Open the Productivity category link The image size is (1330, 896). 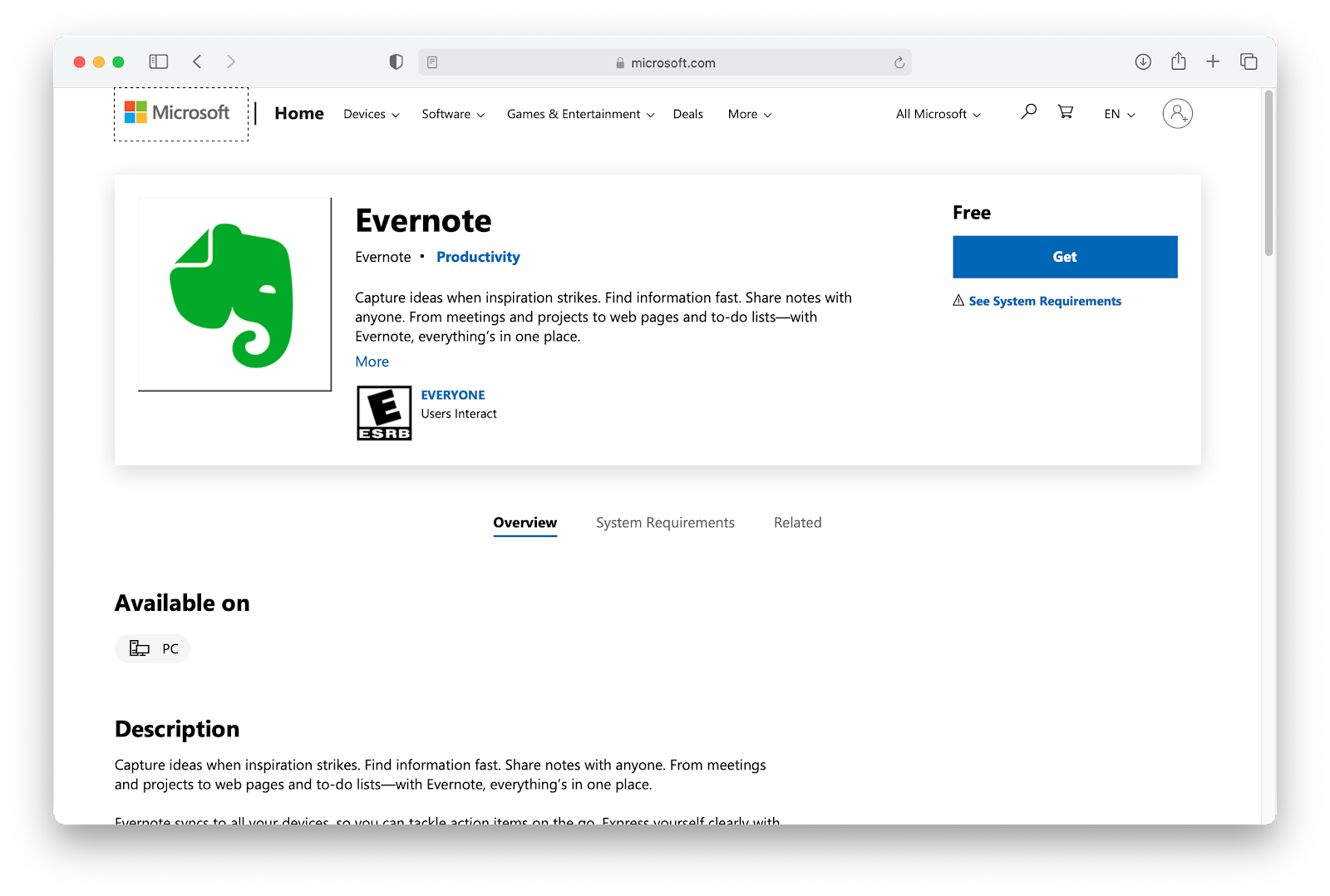478,257
